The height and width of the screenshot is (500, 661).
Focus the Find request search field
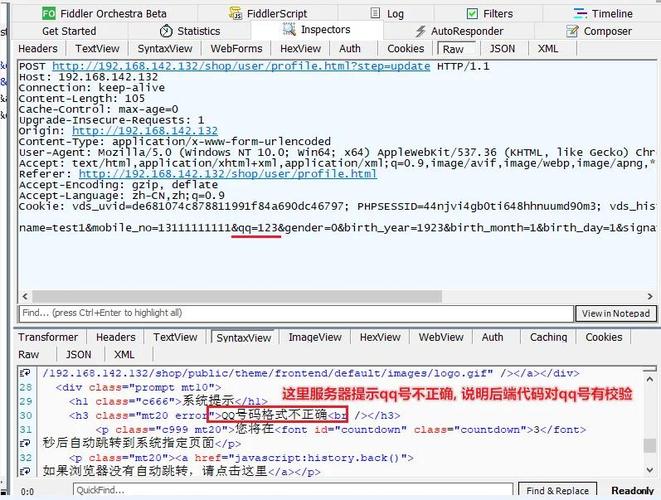pyautogui.click(x=296, y=313)
